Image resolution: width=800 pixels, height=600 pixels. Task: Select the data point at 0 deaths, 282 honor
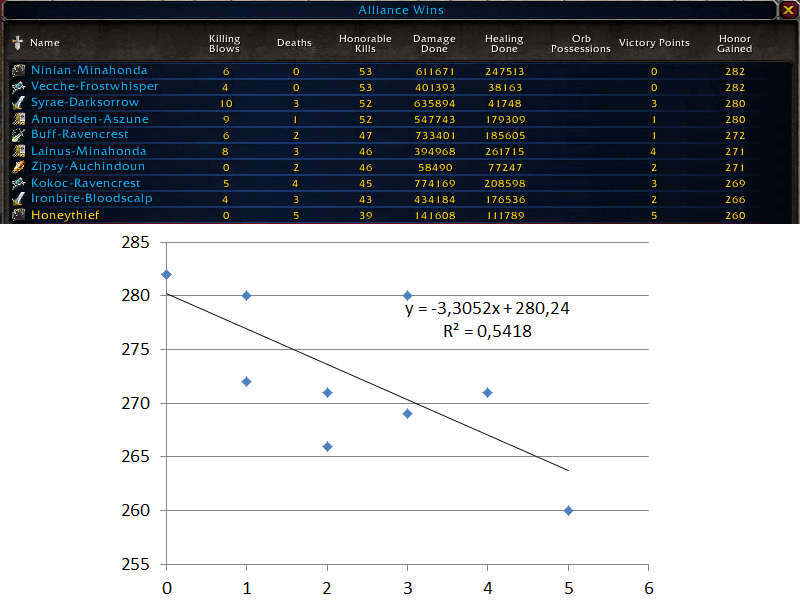click(x=166, y=274)
